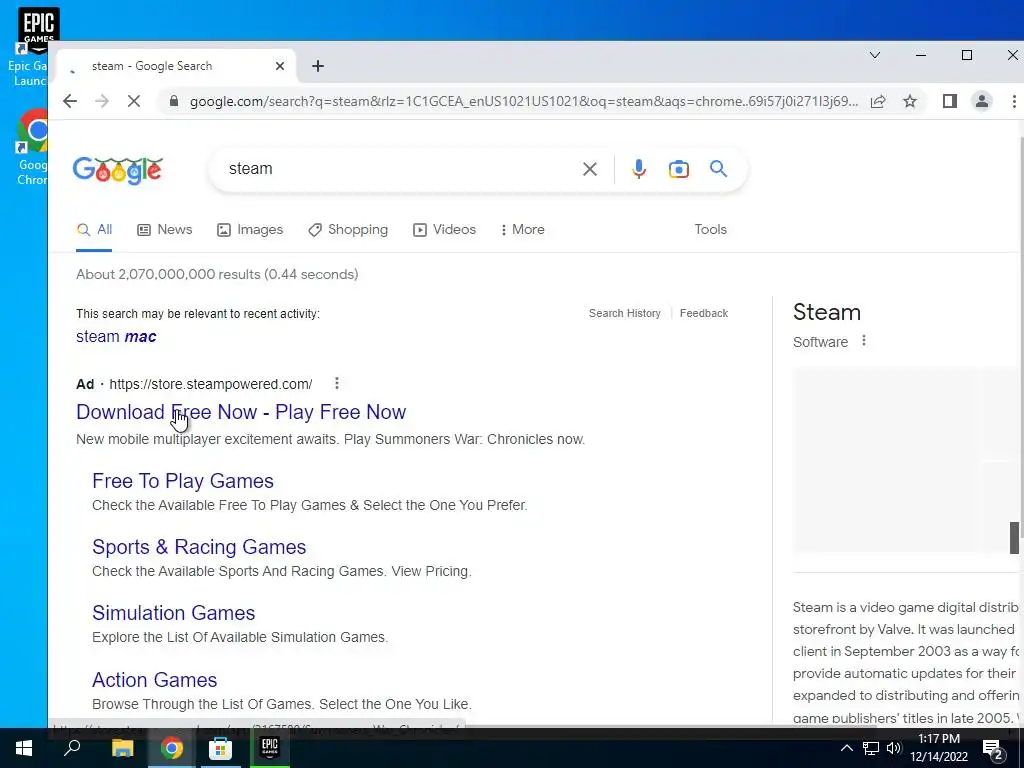Open Epic Games Launcher from the taskbar
Viewport: 1024px width, 768px height.
pyautogui.click(x=270, y=748)
